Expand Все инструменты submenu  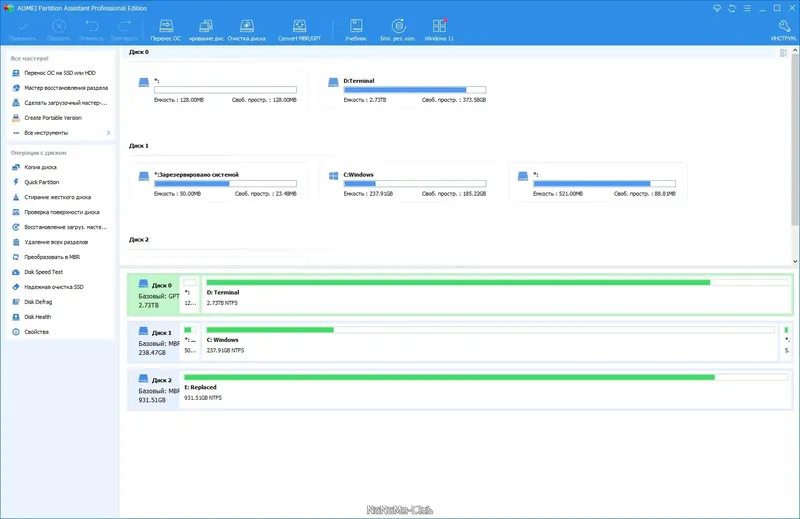coord(46,133)
